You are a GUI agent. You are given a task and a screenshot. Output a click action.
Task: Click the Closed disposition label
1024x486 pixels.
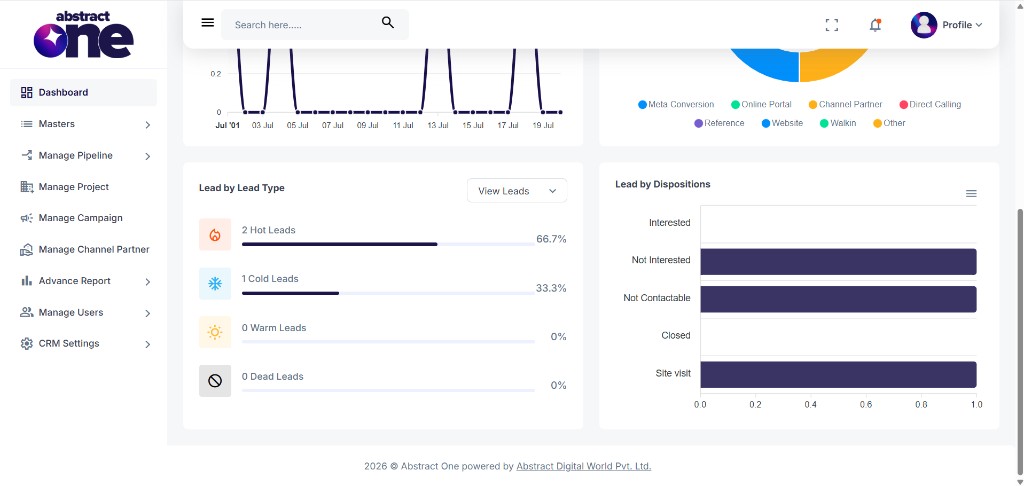point(676,335)
